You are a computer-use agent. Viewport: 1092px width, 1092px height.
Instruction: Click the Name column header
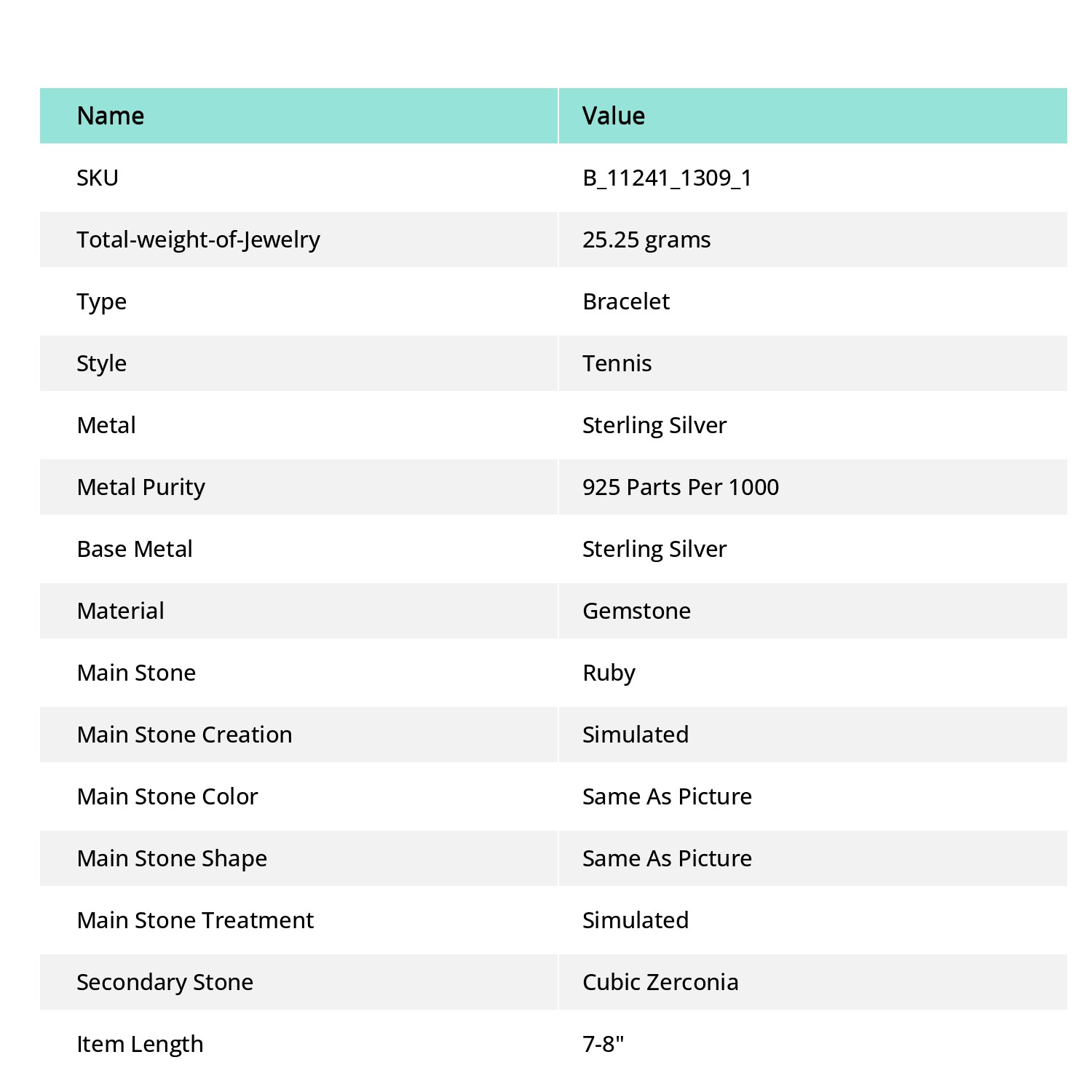coord(111,116)
